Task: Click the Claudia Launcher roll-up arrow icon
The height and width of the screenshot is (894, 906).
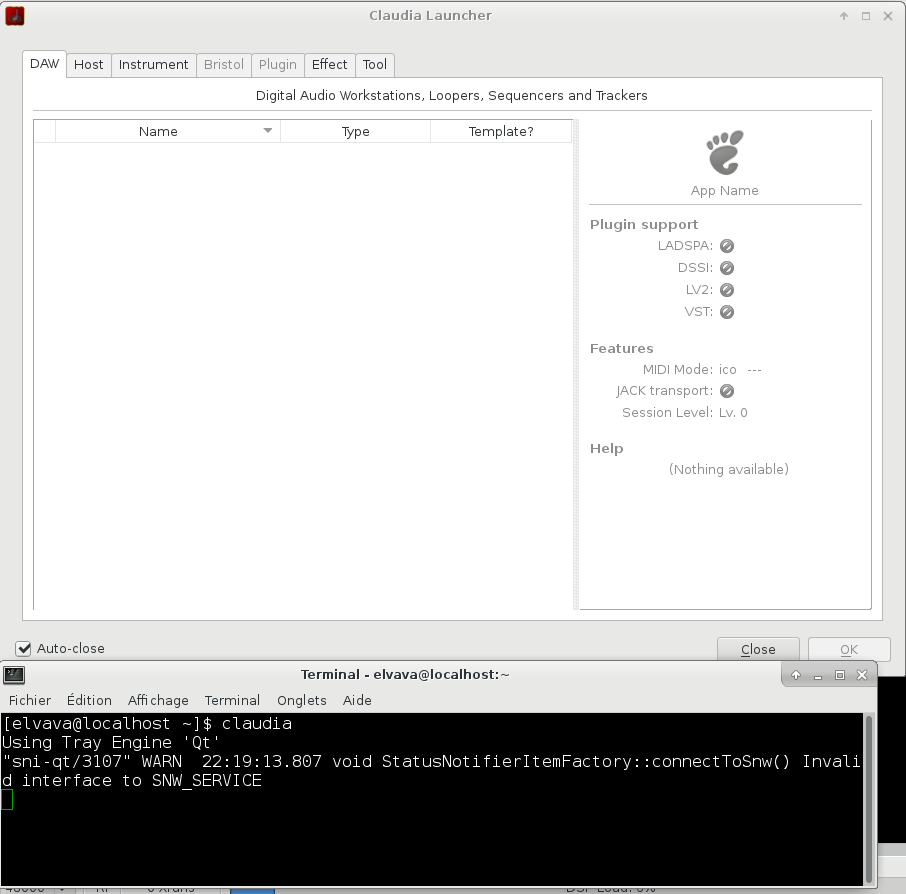Action: coord(844,16)
